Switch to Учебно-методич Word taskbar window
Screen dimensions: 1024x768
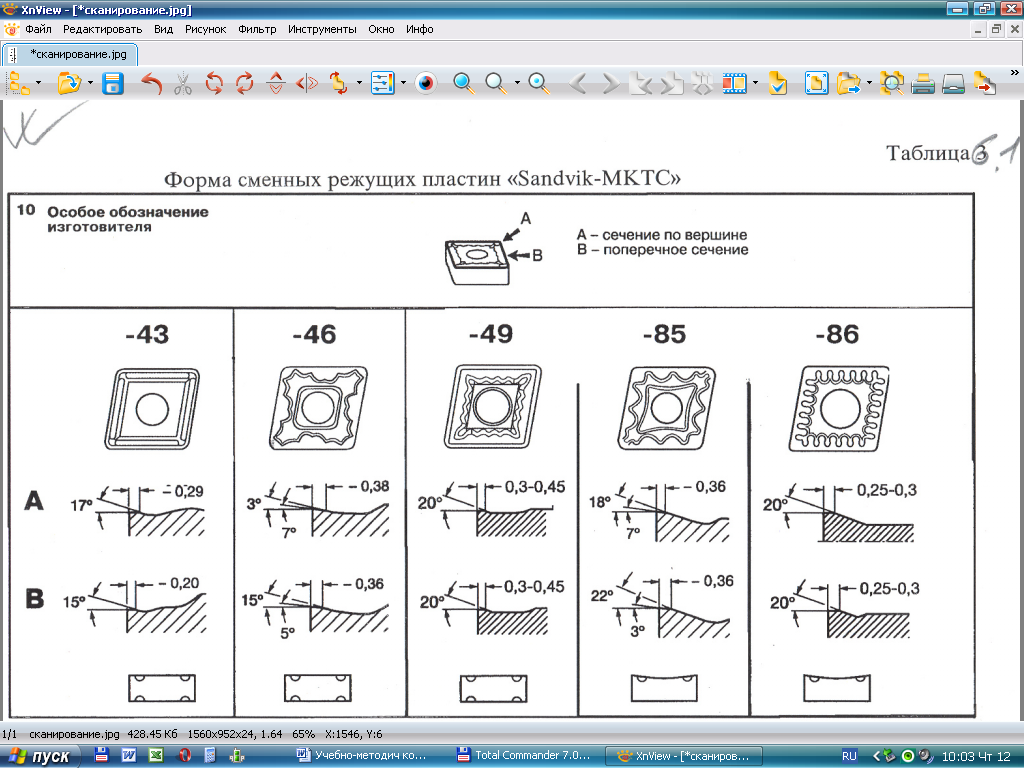(361, 756)
